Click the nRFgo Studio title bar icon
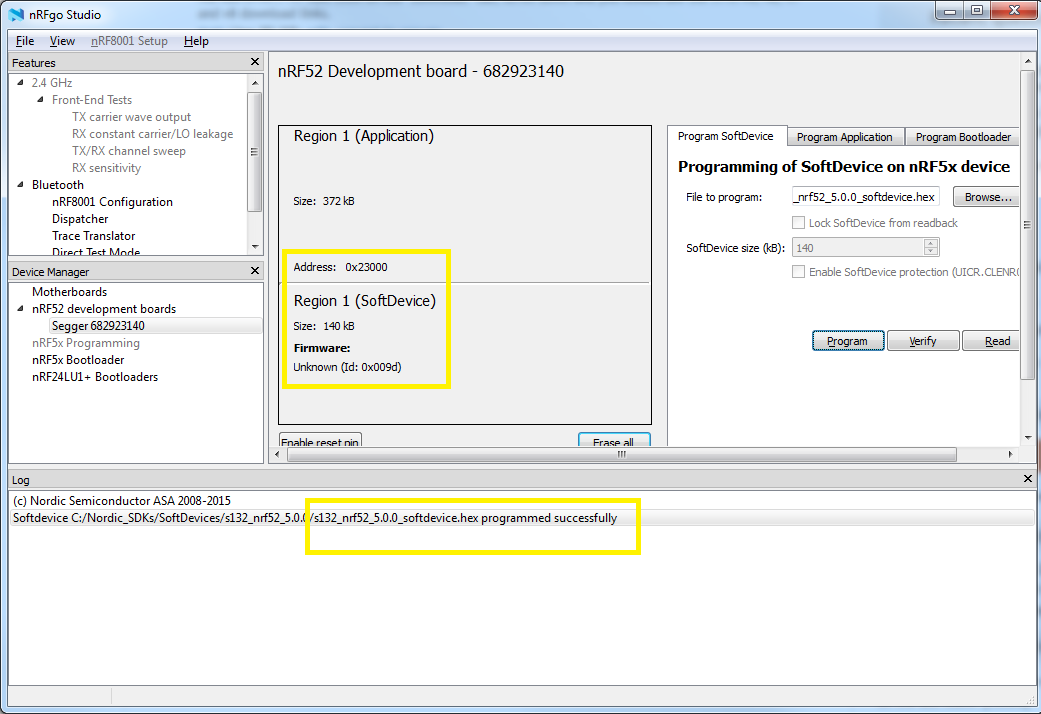 (17, 15)
